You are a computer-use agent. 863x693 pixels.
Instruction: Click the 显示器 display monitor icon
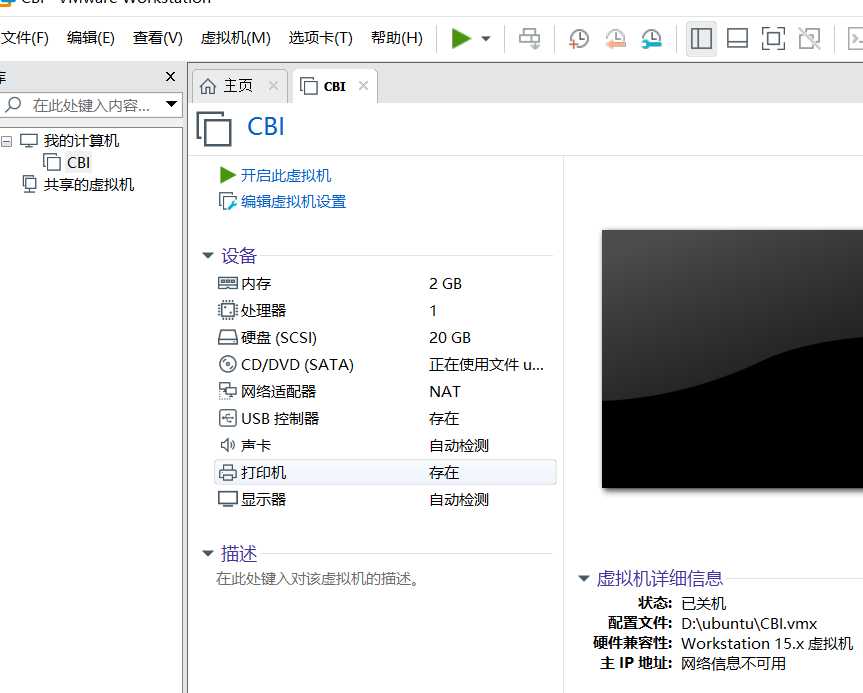pos(227,499)
